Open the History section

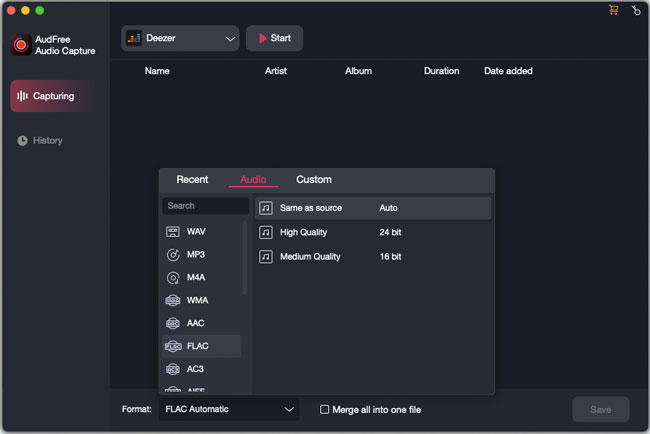(40, 141)
